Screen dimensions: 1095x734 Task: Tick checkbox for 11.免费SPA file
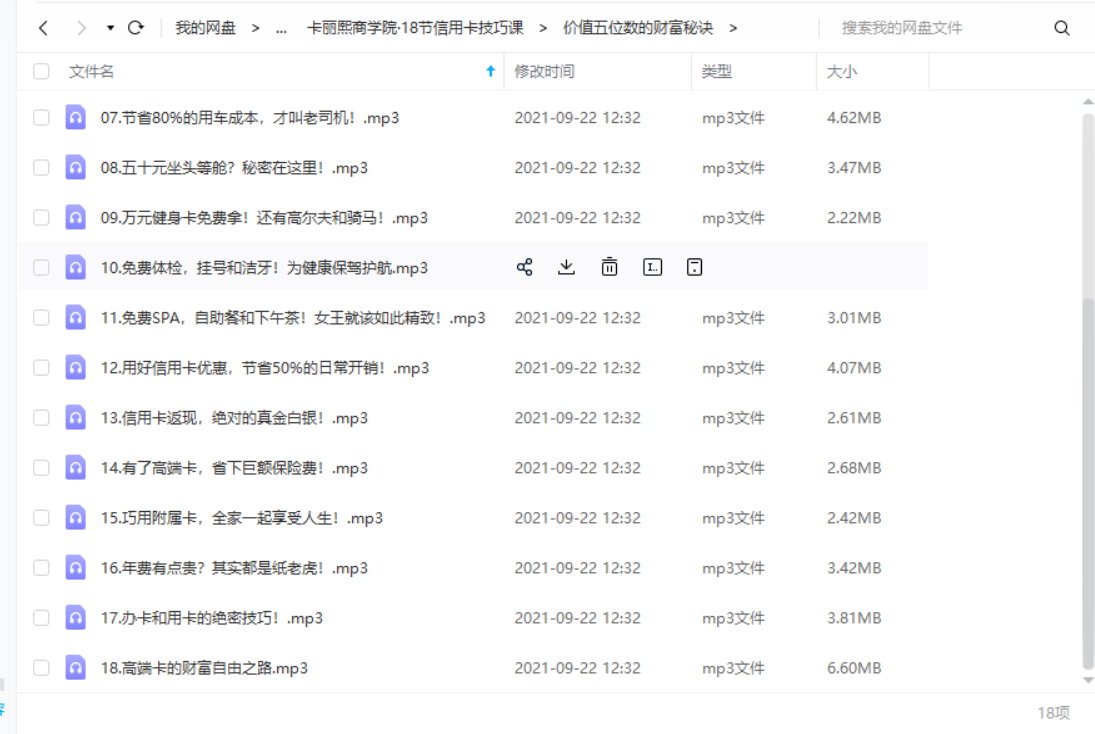(41, 318)
